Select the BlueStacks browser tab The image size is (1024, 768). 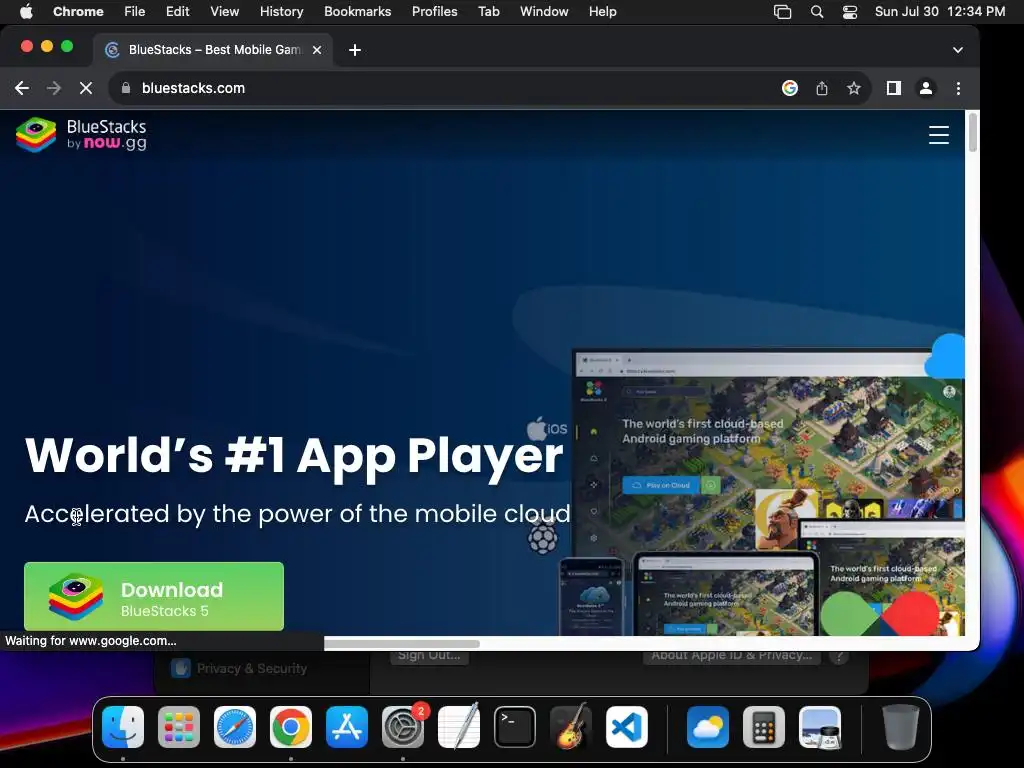pyautogui.click(x=213, y=50)
